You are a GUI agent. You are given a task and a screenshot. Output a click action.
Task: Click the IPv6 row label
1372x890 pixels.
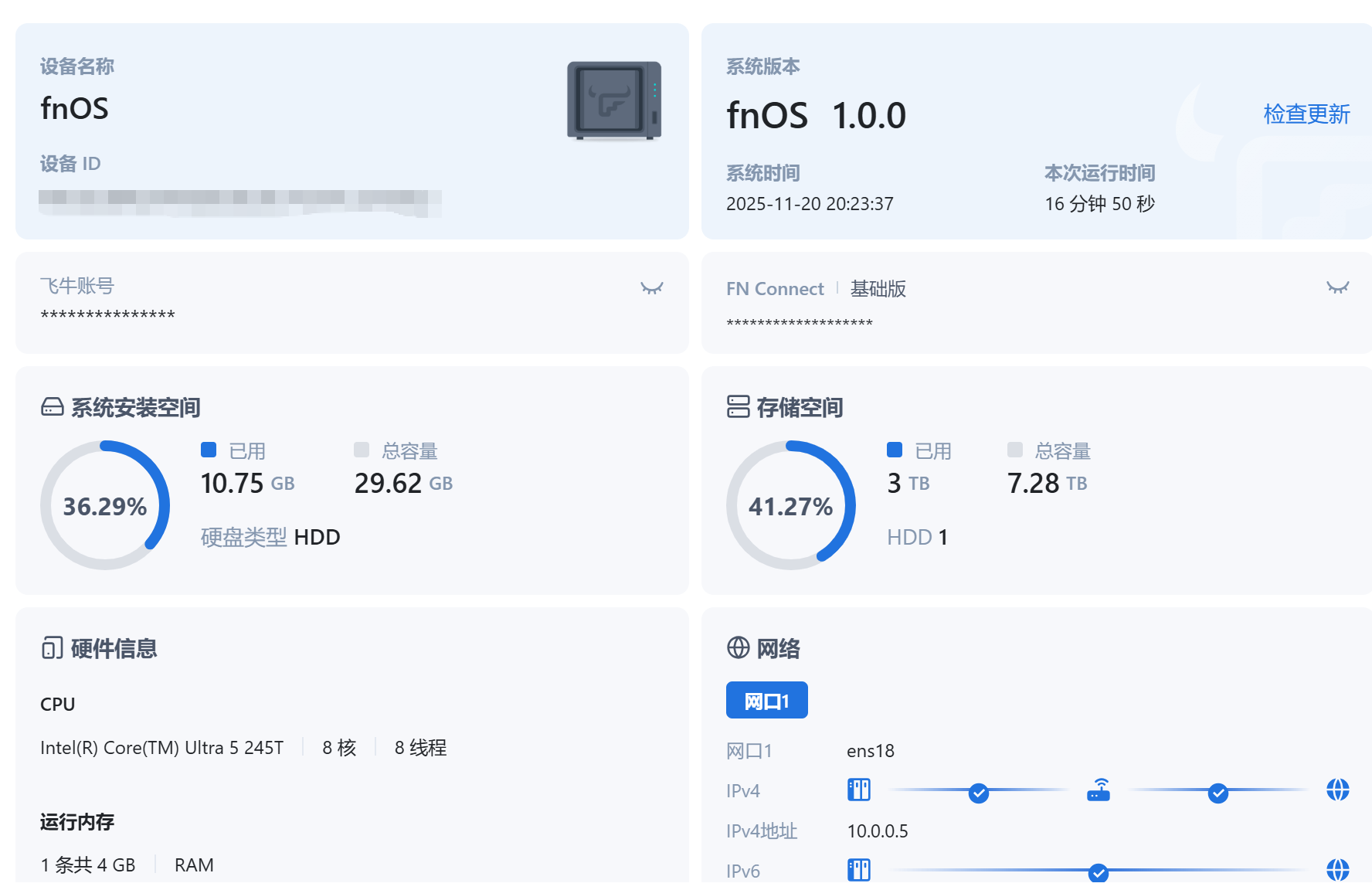click(743, 871)
